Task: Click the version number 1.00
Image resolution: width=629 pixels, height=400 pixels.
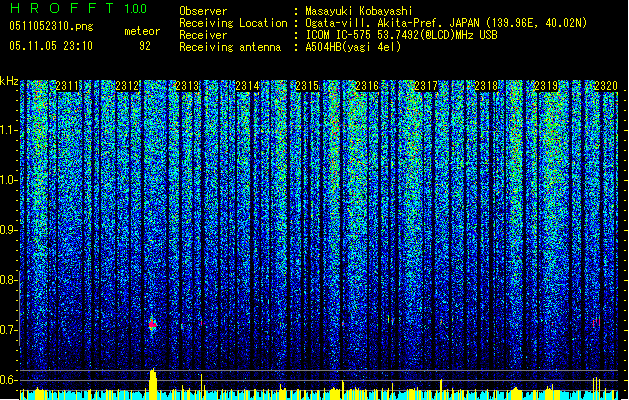Action: click(x=136, y=8)
